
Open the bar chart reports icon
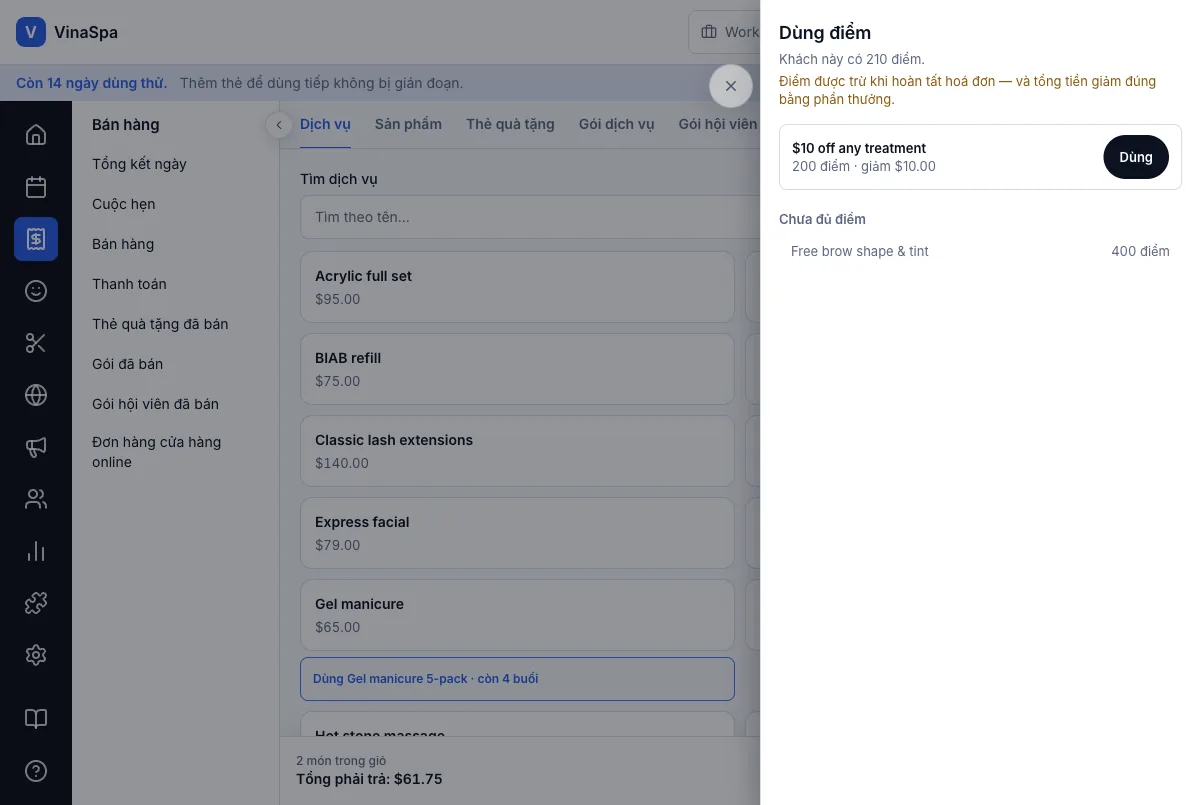pyautogui.click(x=36, y=551)
